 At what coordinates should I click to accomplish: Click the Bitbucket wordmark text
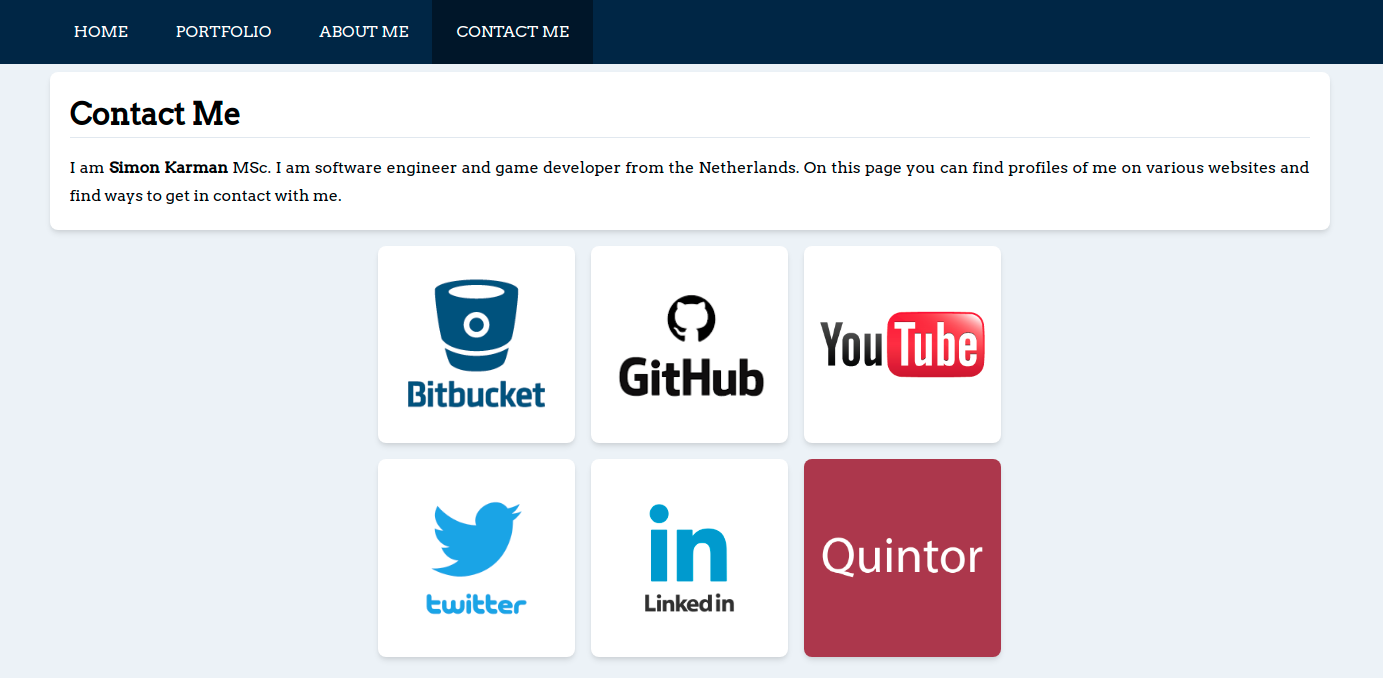476,394
